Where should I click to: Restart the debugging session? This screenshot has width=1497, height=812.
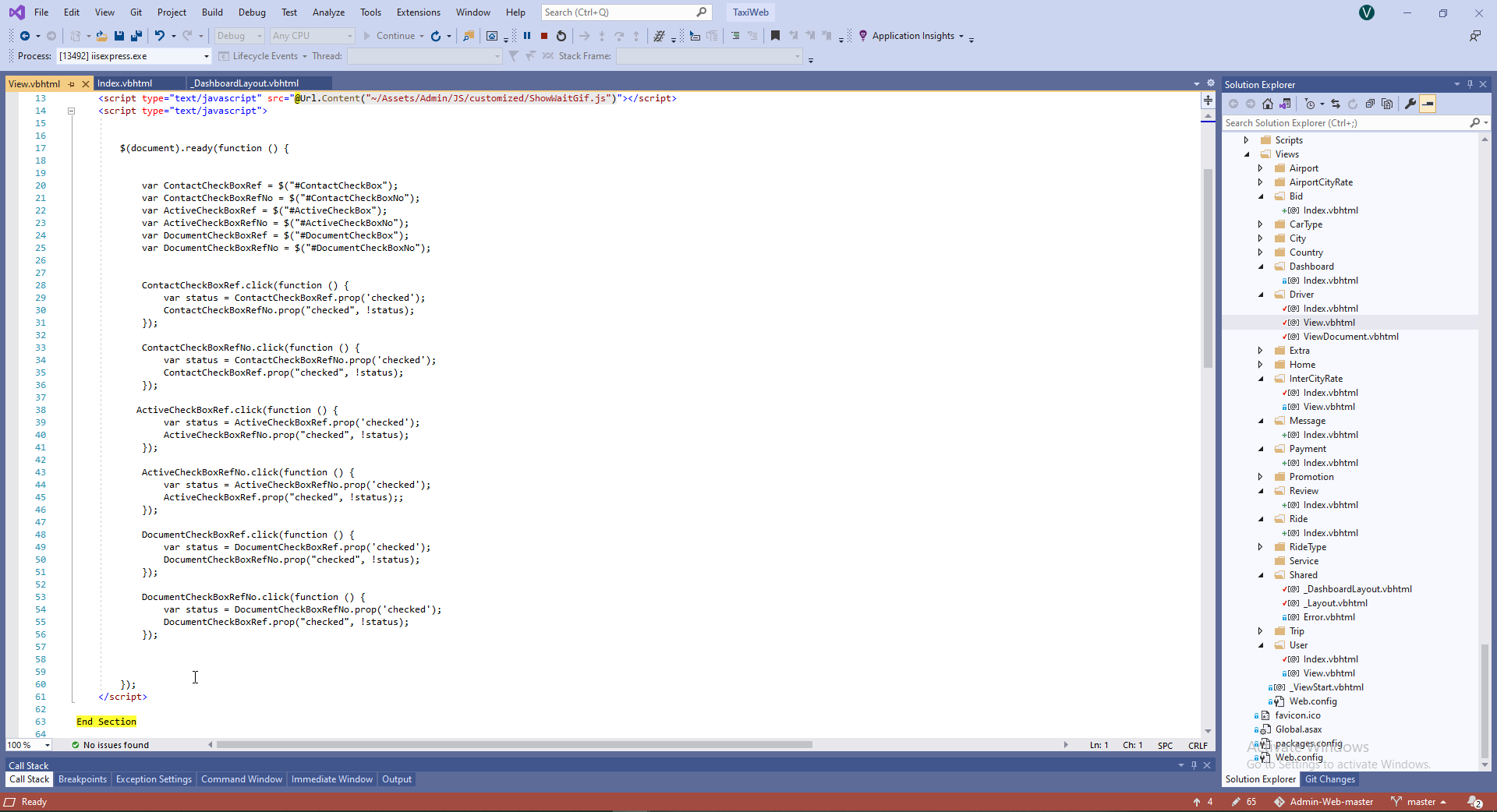click(x=561, y=36)
